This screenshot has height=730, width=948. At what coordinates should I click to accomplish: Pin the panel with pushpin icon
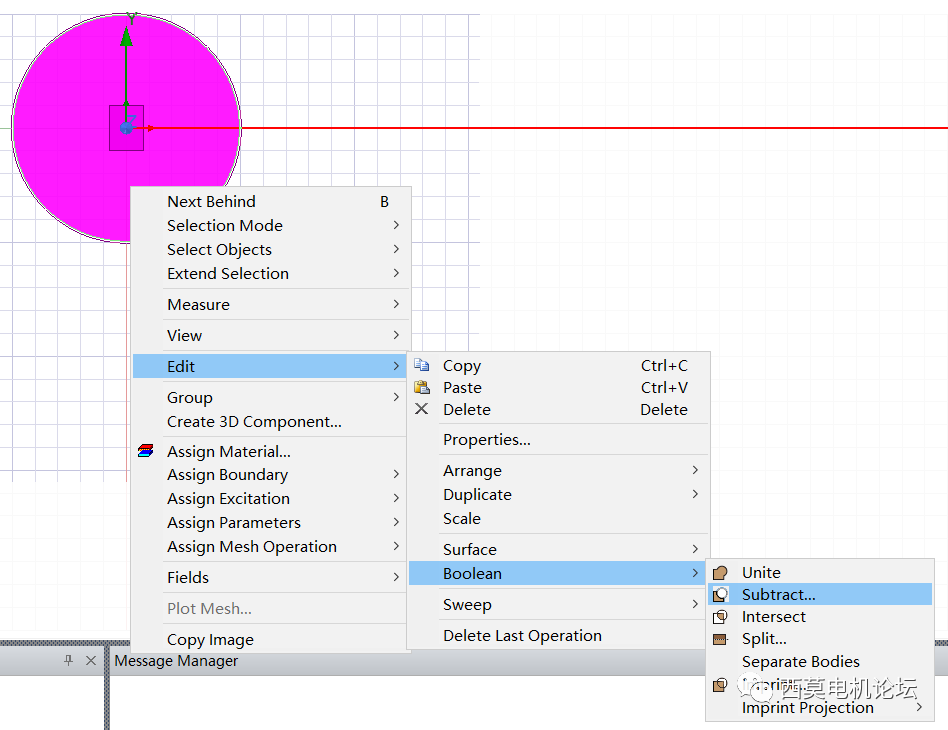[x=68, y=660]
